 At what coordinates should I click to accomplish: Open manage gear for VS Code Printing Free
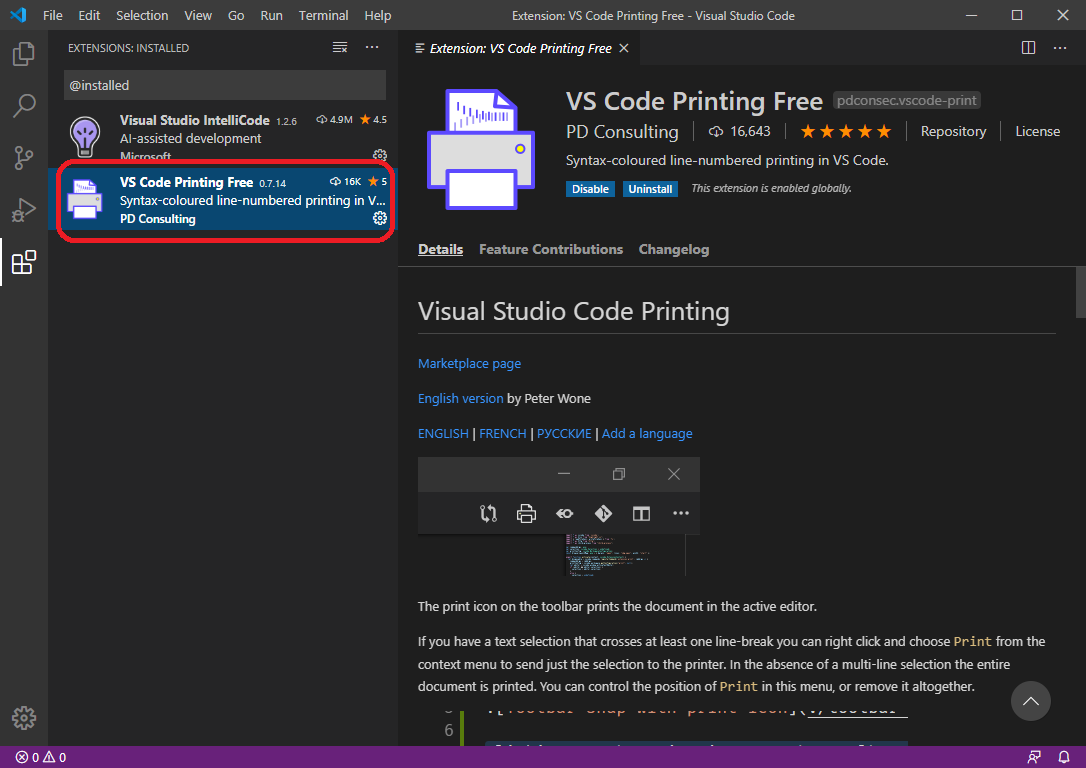380,218
